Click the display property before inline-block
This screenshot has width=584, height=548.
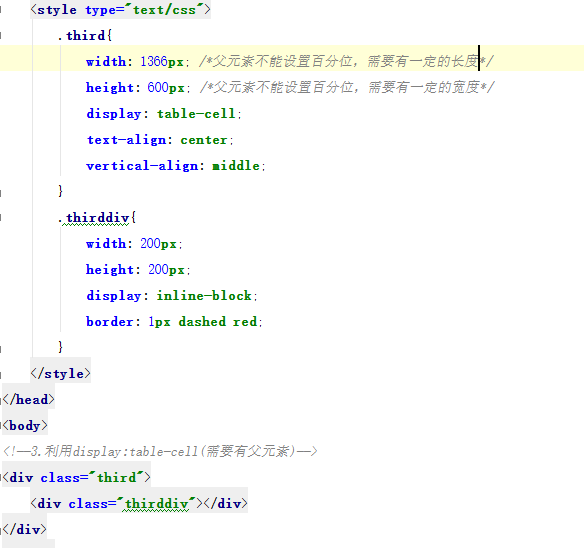pyautogui.click(x=114, y=296)
